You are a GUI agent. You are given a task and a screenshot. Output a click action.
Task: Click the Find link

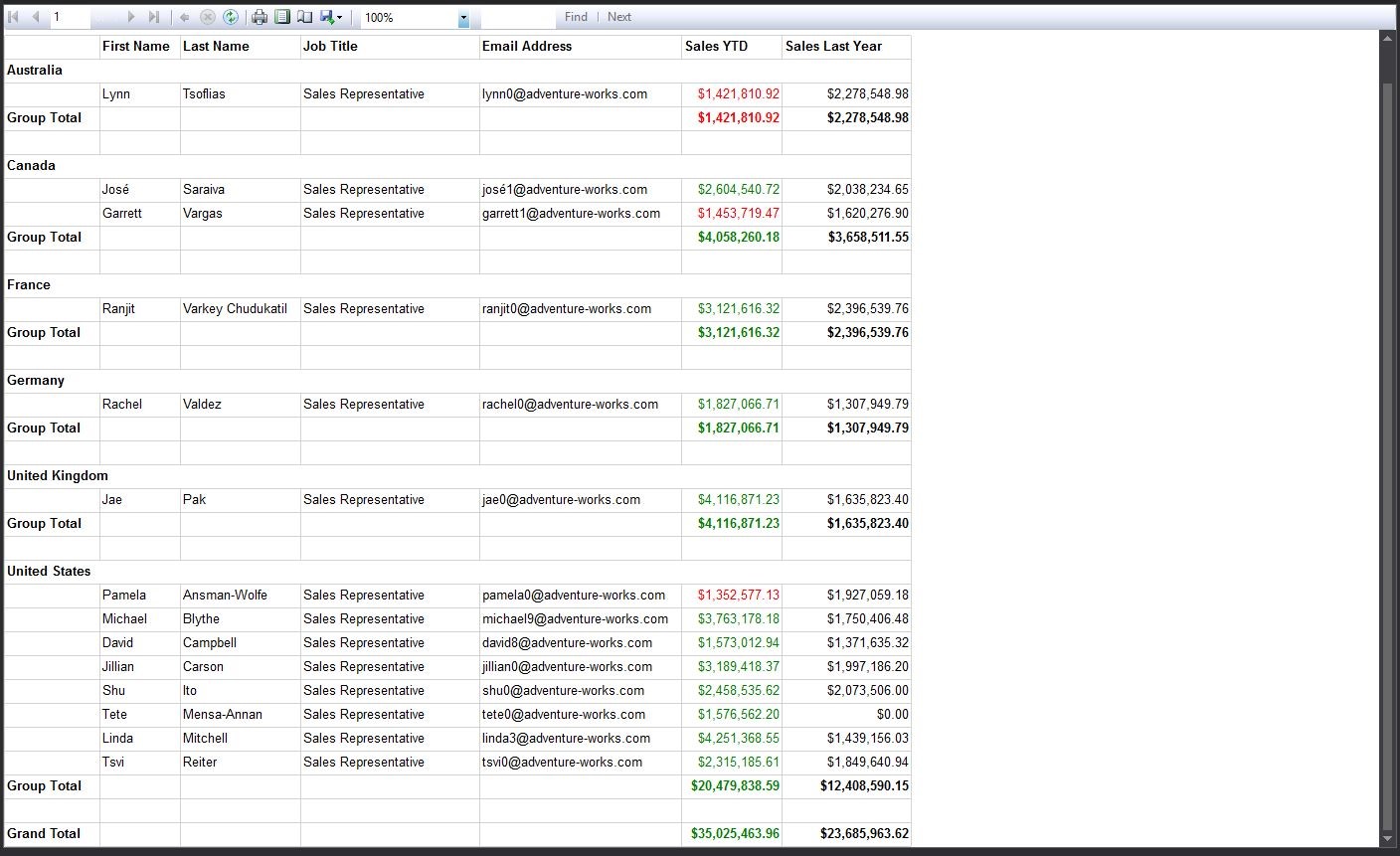[576, 17]
